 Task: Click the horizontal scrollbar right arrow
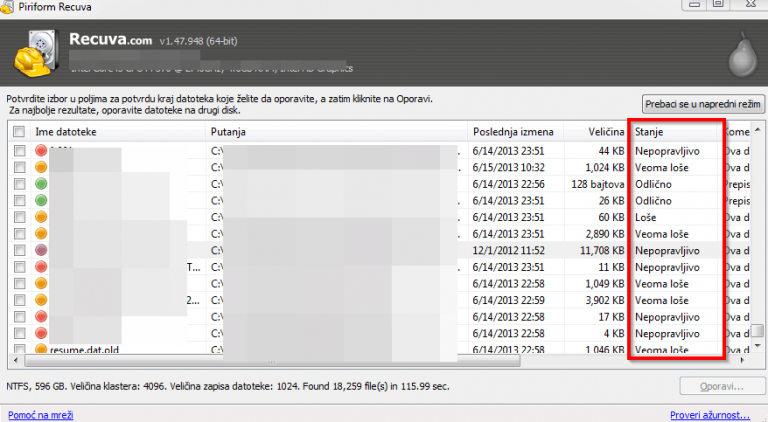tap(743, 361)
